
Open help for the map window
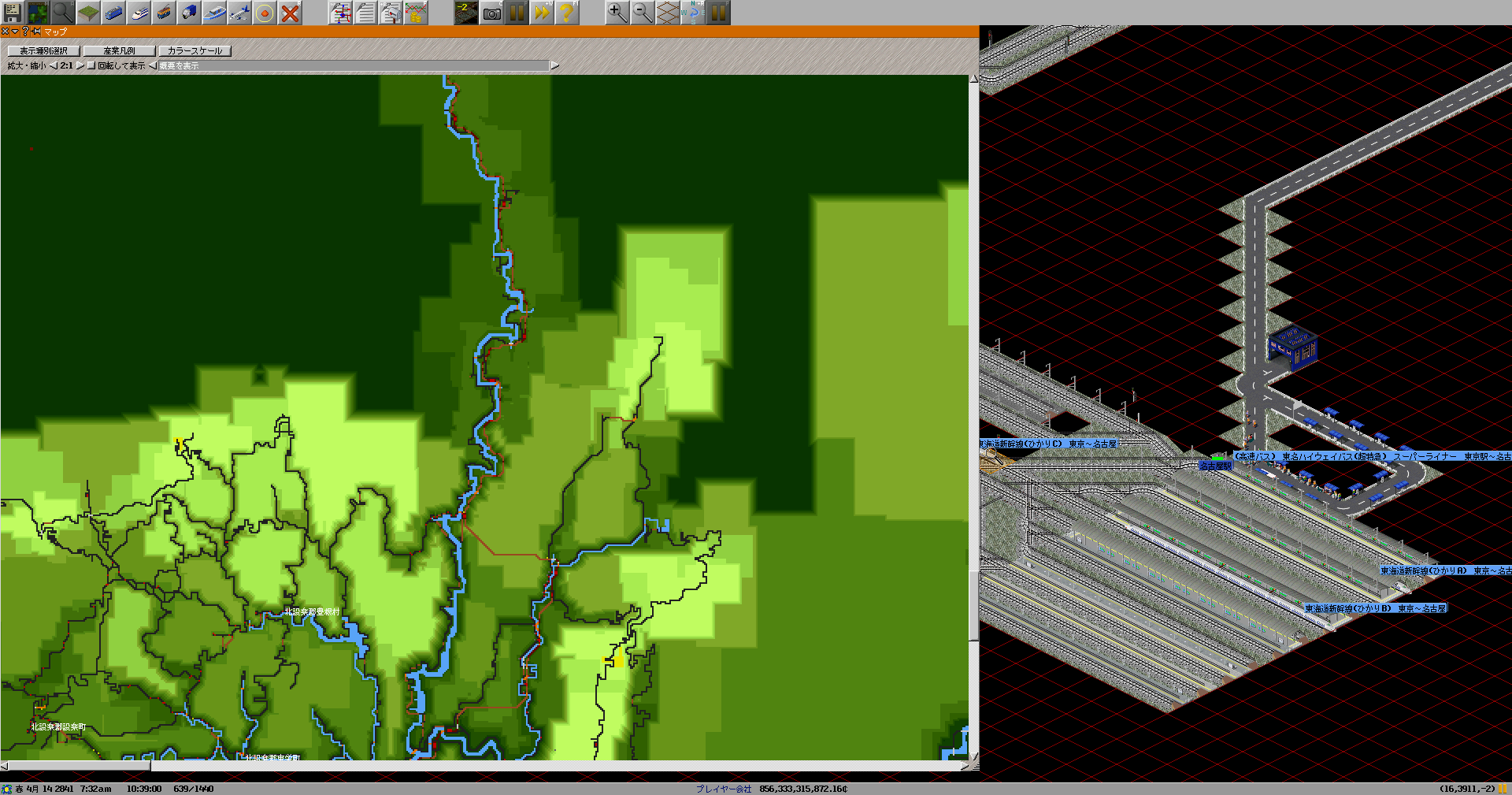tap(25, 32)
